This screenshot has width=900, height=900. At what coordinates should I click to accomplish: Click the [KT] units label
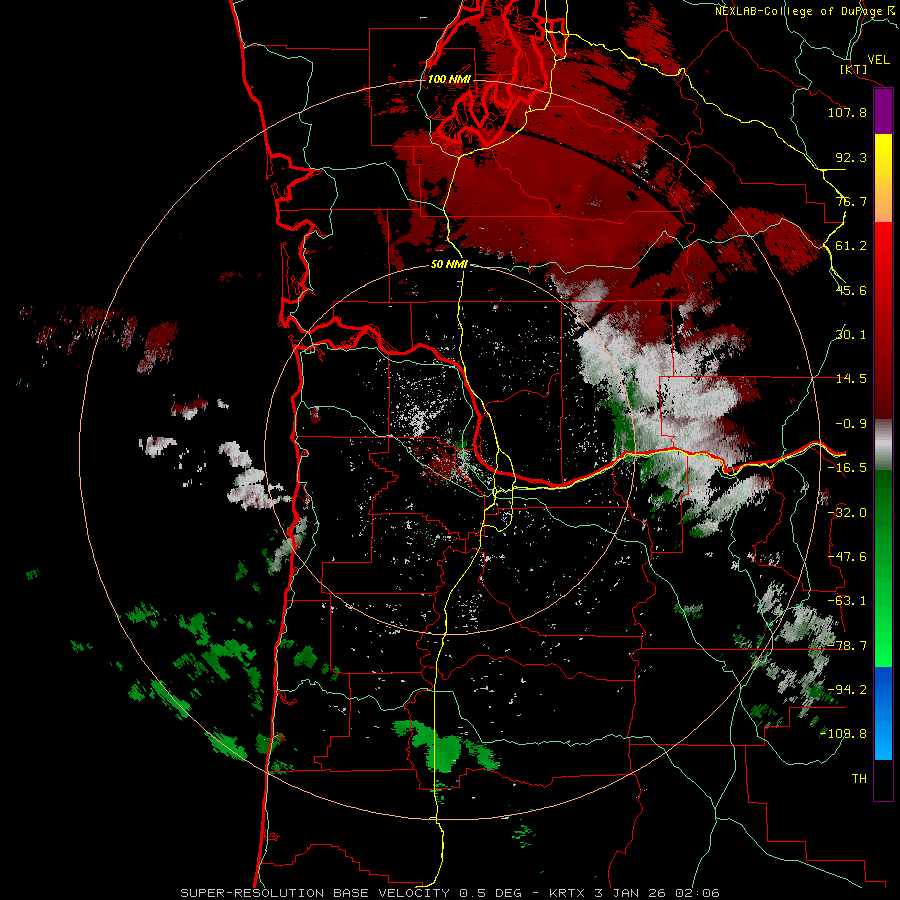(x=854, y=69)
